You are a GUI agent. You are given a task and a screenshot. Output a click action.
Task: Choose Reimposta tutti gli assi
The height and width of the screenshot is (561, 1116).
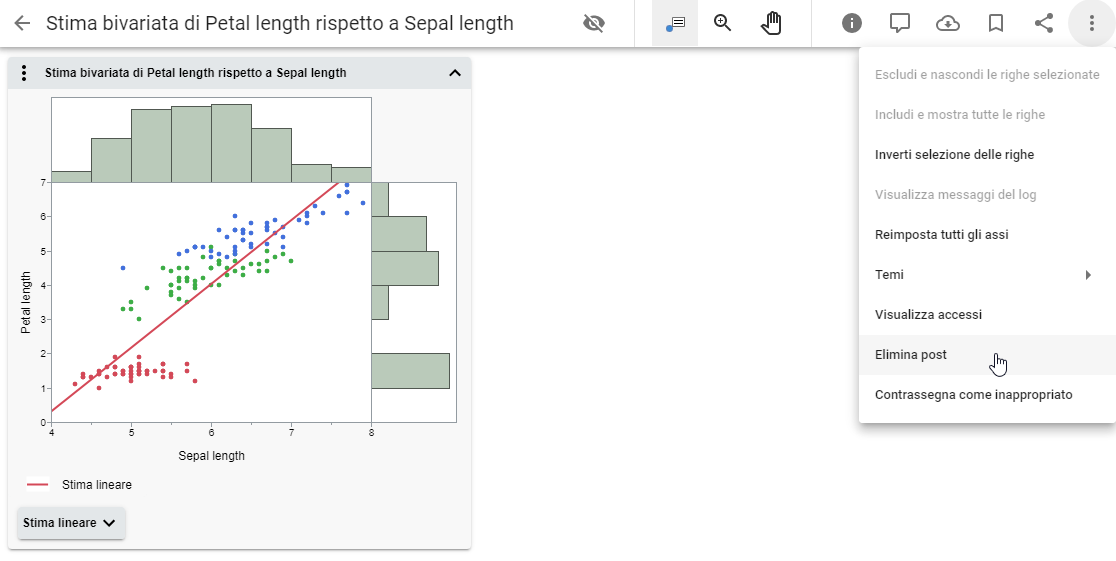[x=941, y=235]
